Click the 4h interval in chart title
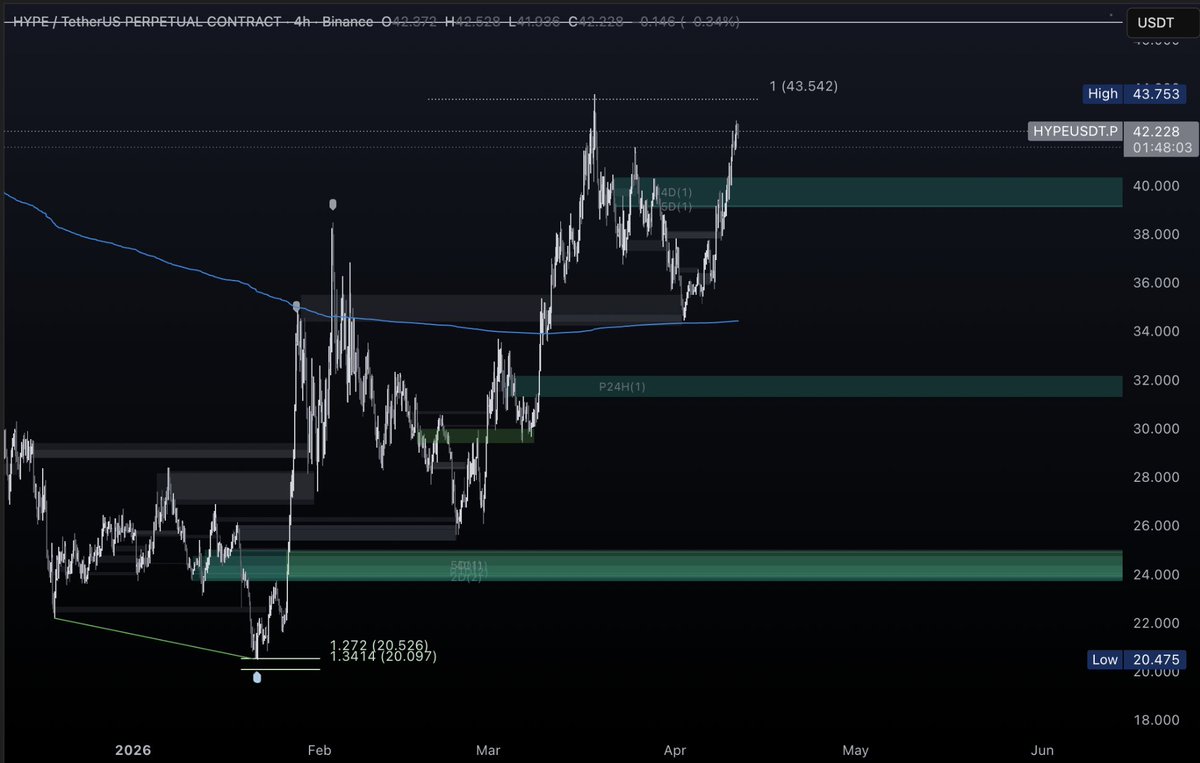 pos(301,21)
